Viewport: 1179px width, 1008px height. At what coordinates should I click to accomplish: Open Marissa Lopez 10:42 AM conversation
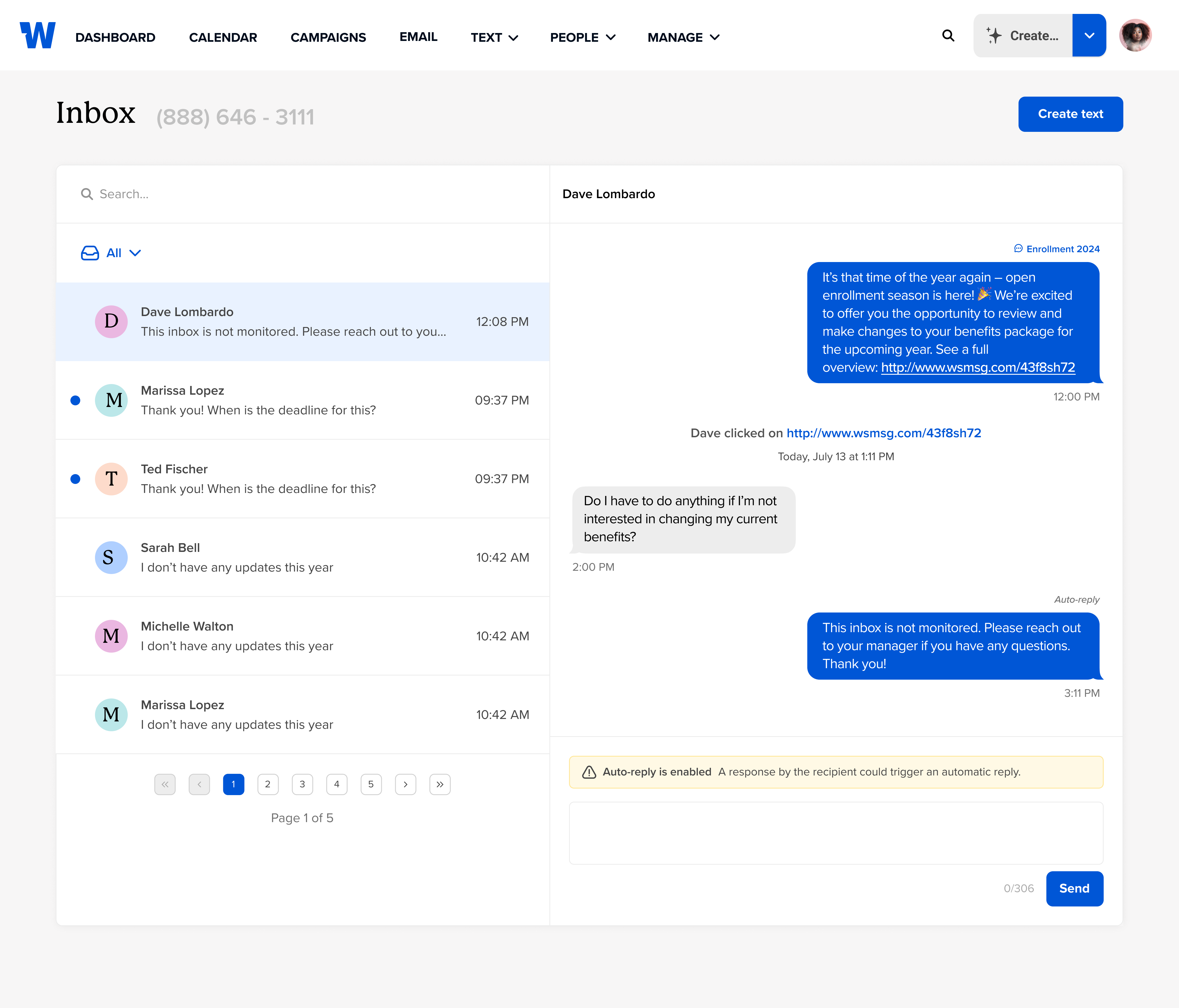pos(303,714)
